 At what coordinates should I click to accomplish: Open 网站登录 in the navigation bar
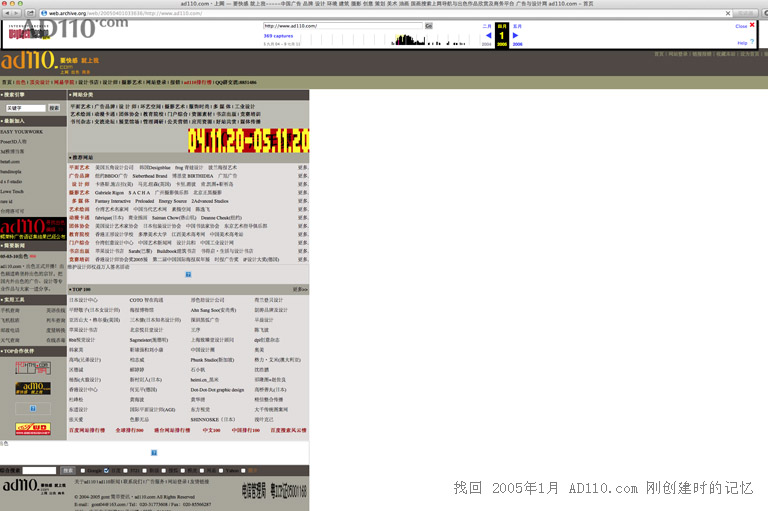[156, 82]
